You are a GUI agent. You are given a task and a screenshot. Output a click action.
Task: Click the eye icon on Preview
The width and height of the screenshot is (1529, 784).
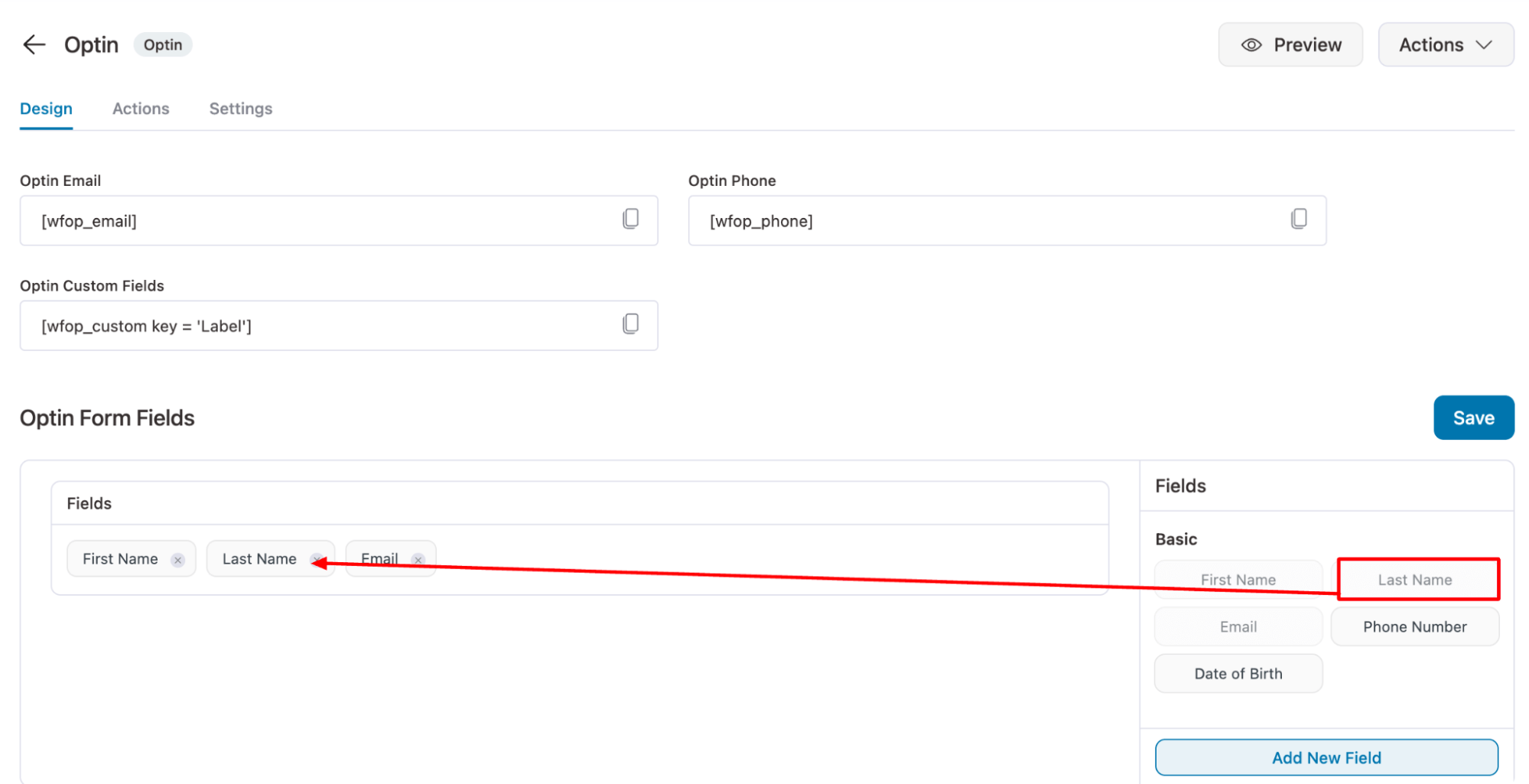1251,44
